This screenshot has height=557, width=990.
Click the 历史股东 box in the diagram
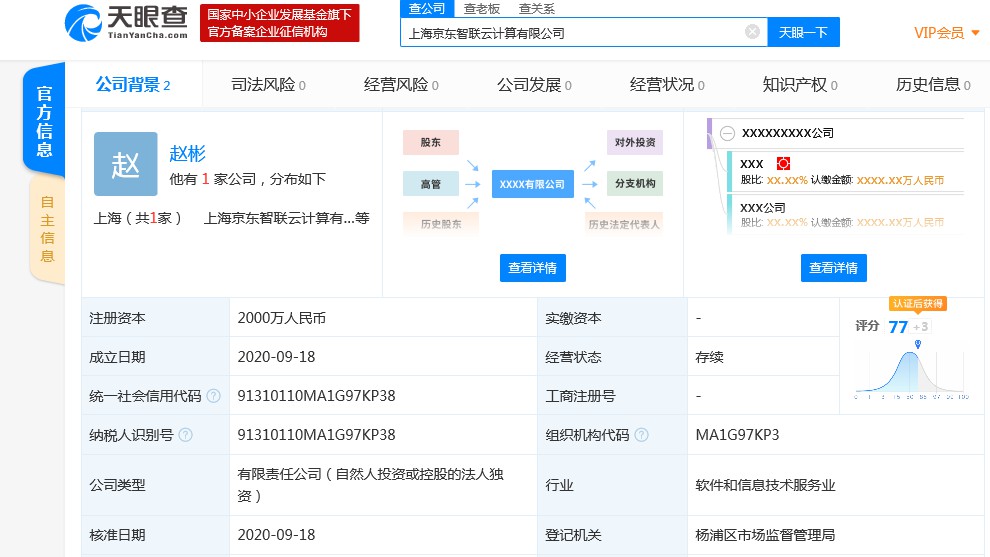tap(441, 224)
